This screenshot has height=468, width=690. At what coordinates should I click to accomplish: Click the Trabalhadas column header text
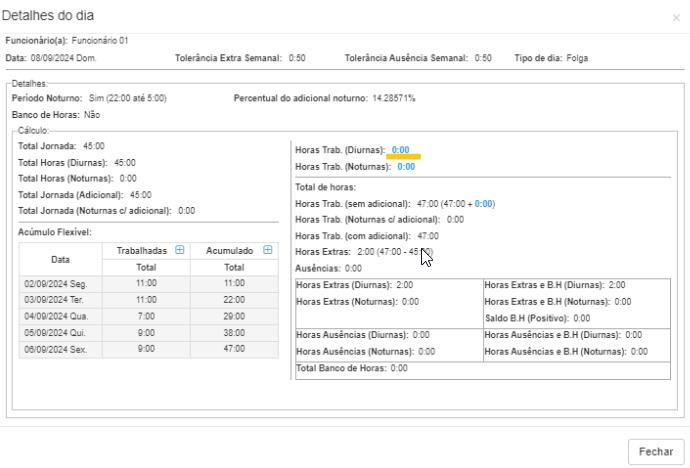click(x=142, y=250)
